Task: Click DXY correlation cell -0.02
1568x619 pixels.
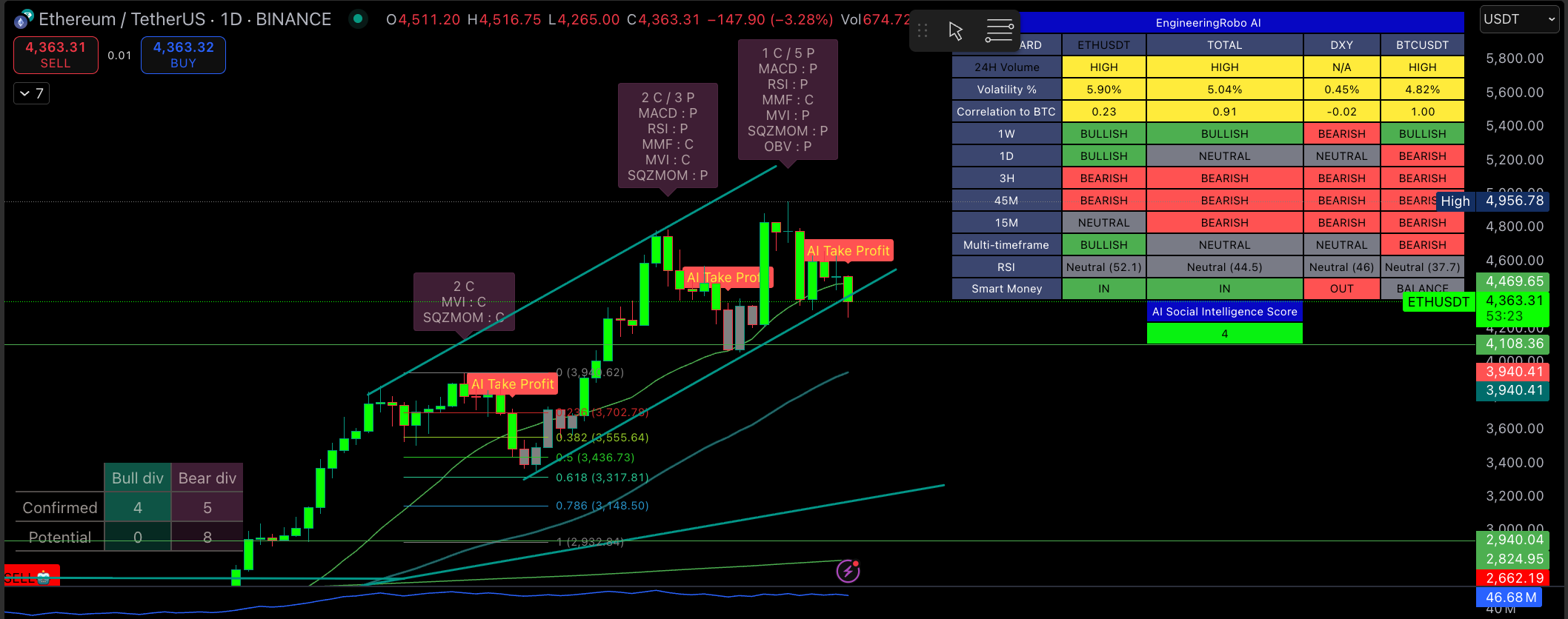Action: coord(1341,112)
